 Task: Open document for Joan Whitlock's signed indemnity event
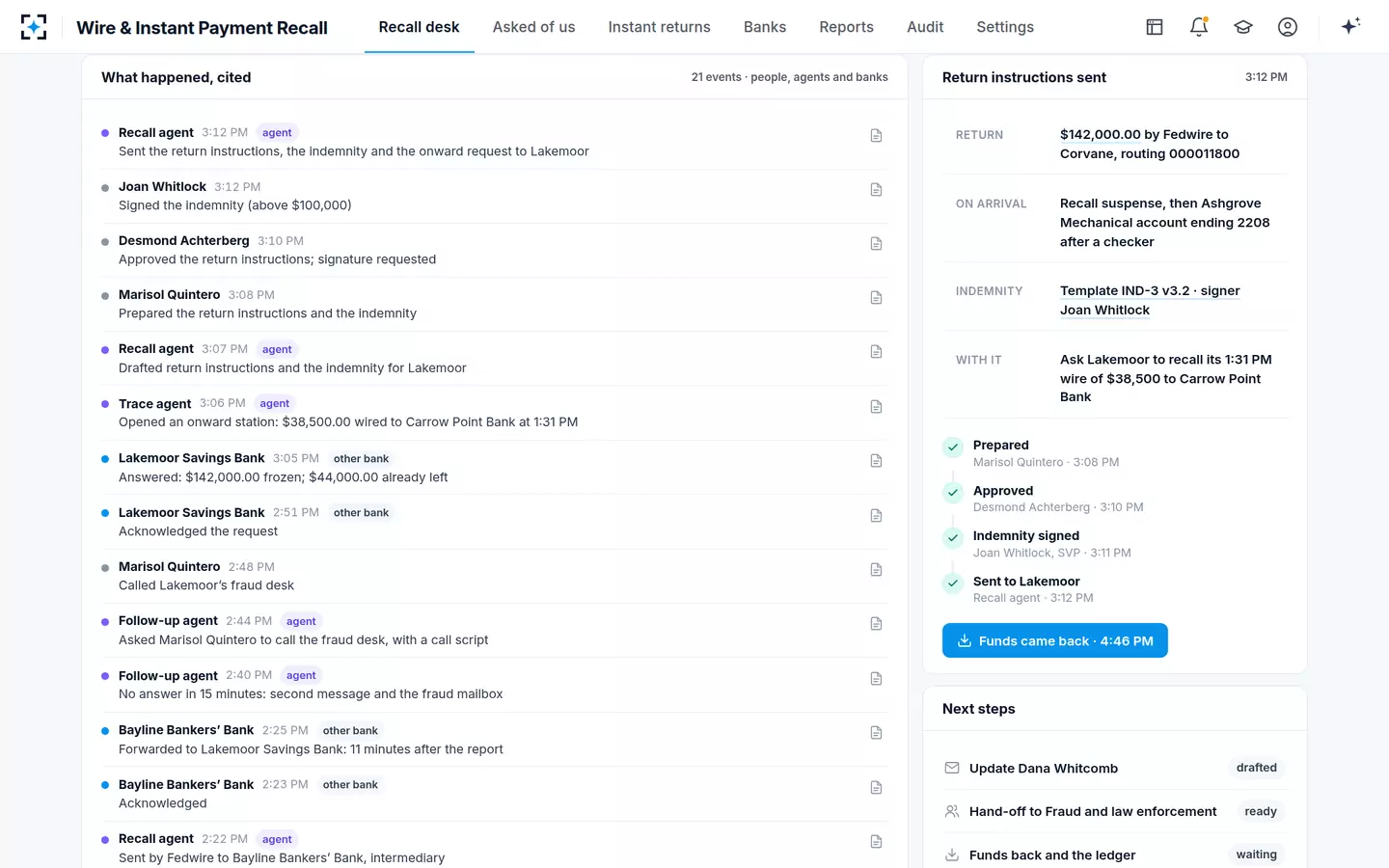pyautogui.click(x=876, y=190)
